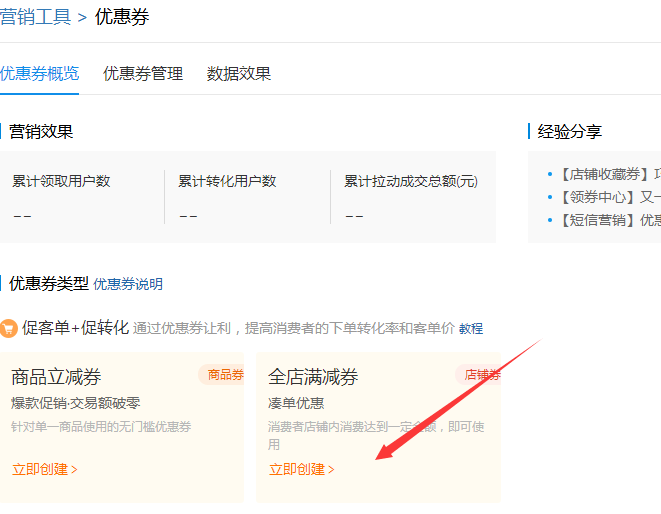661x514 pixels.
Task: Click 立即创建 under 全店满减券
Action: [301, 469]
